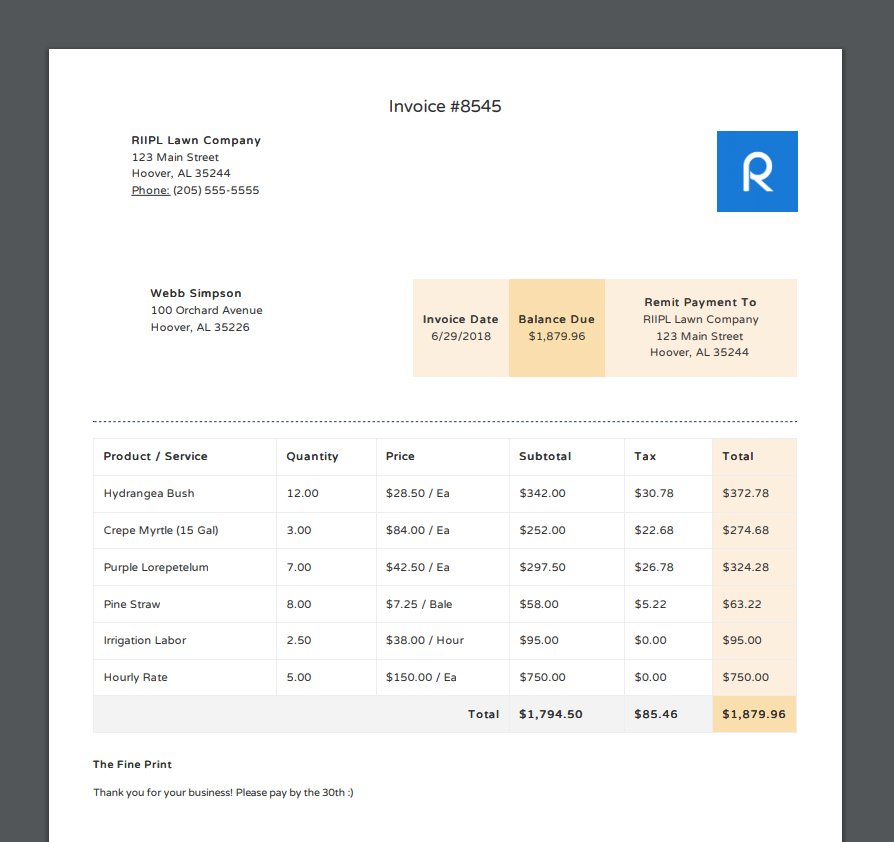Click the Irrigation Labor row
Screen dimensions: 894x842
145,640
